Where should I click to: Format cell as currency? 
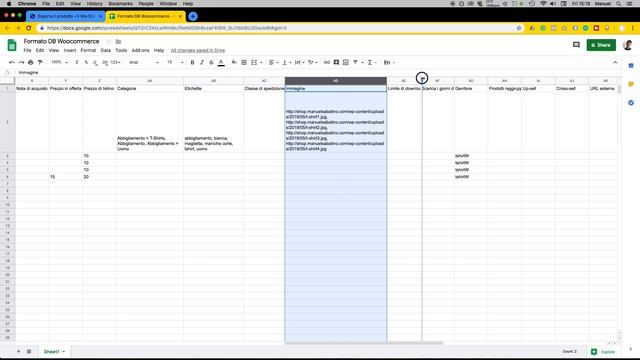(77, 62)
